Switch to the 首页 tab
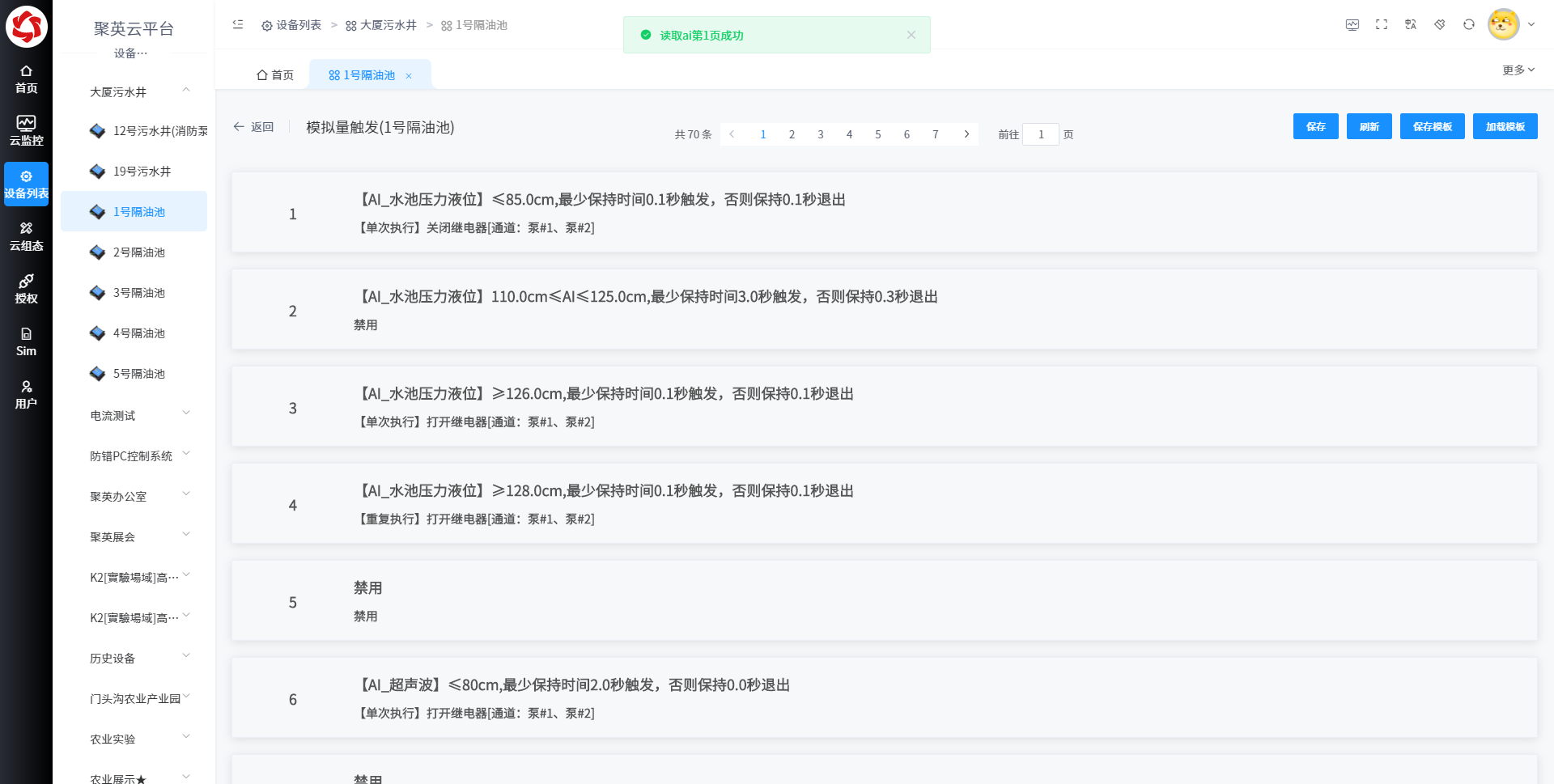1554x784 pixels. pos(275,75)
